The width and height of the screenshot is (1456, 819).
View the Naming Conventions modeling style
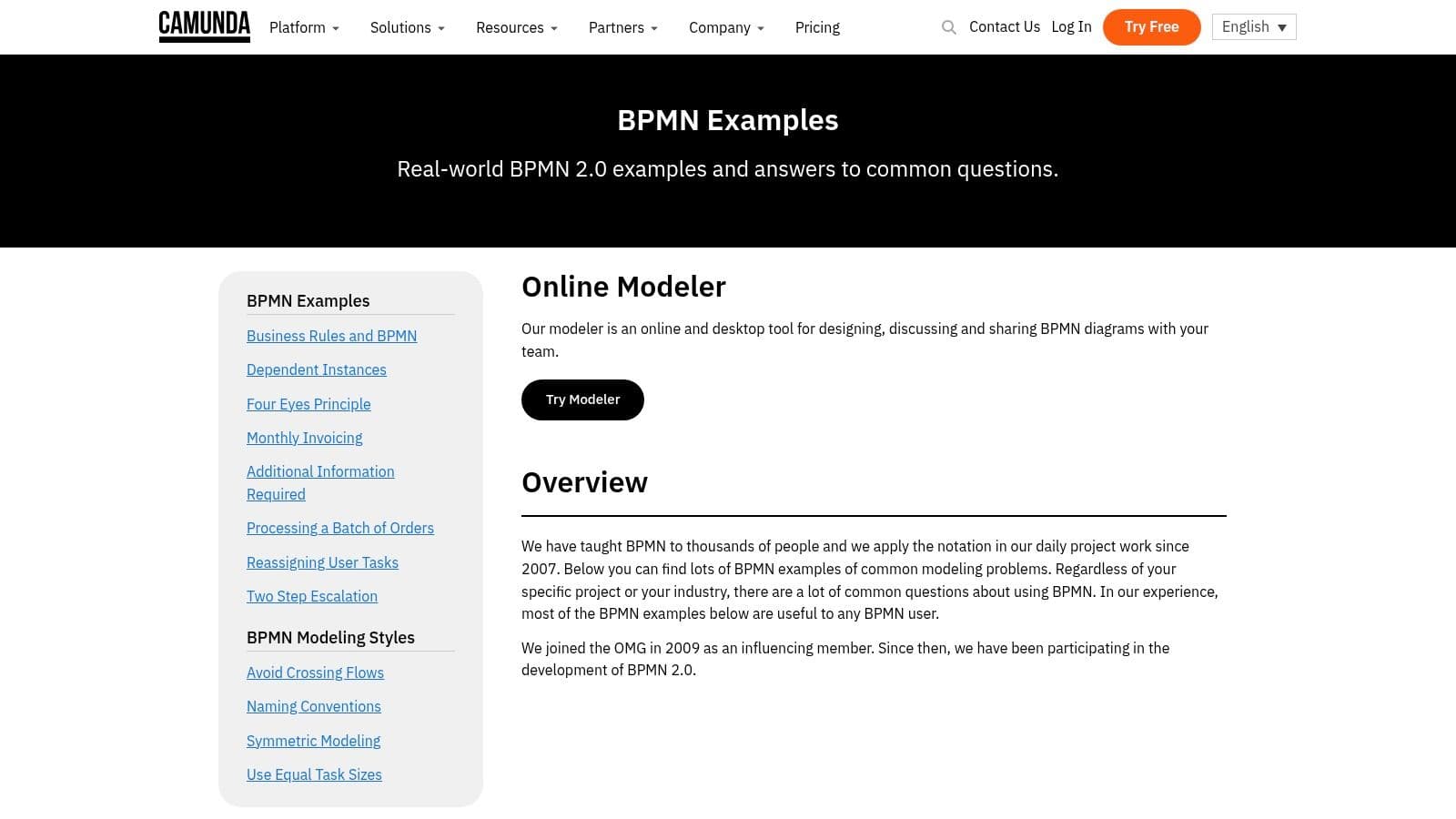click(313, 706)
